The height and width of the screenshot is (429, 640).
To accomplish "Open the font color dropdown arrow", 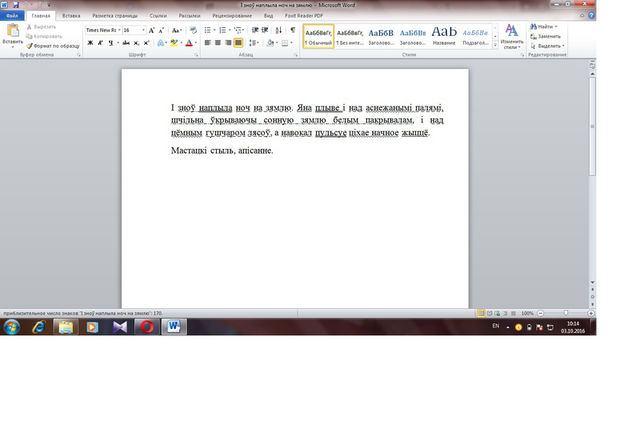I will (196, 43).
